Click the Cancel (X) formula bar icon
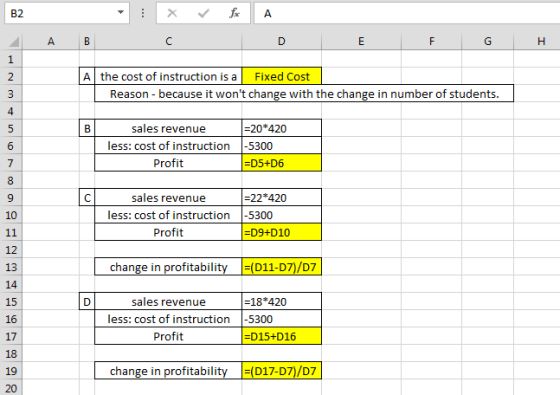The width and height of the screenshot is (560, 395). (x=172, y=14)
